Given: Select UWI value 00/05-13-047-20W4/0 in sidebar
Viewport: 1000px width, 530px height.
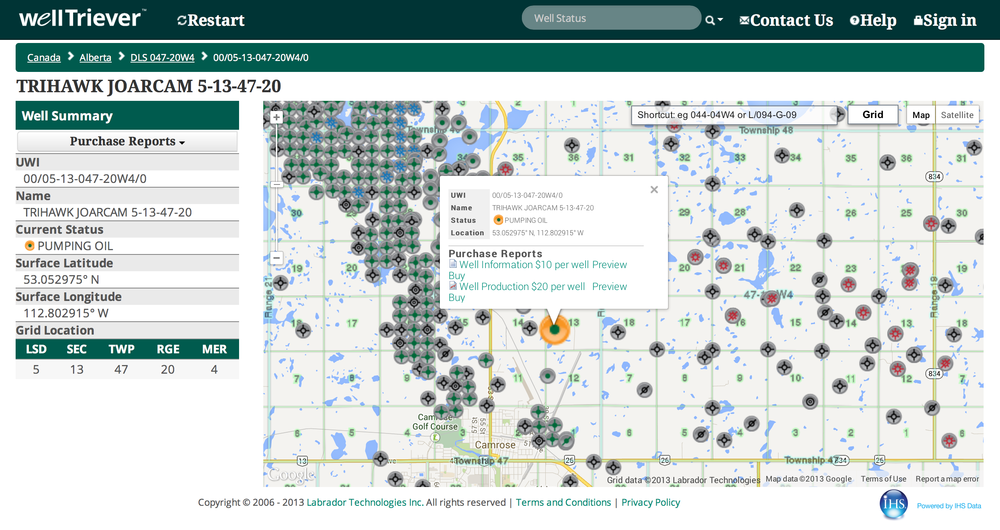Looking at the screenshot, I should [85, 179].
